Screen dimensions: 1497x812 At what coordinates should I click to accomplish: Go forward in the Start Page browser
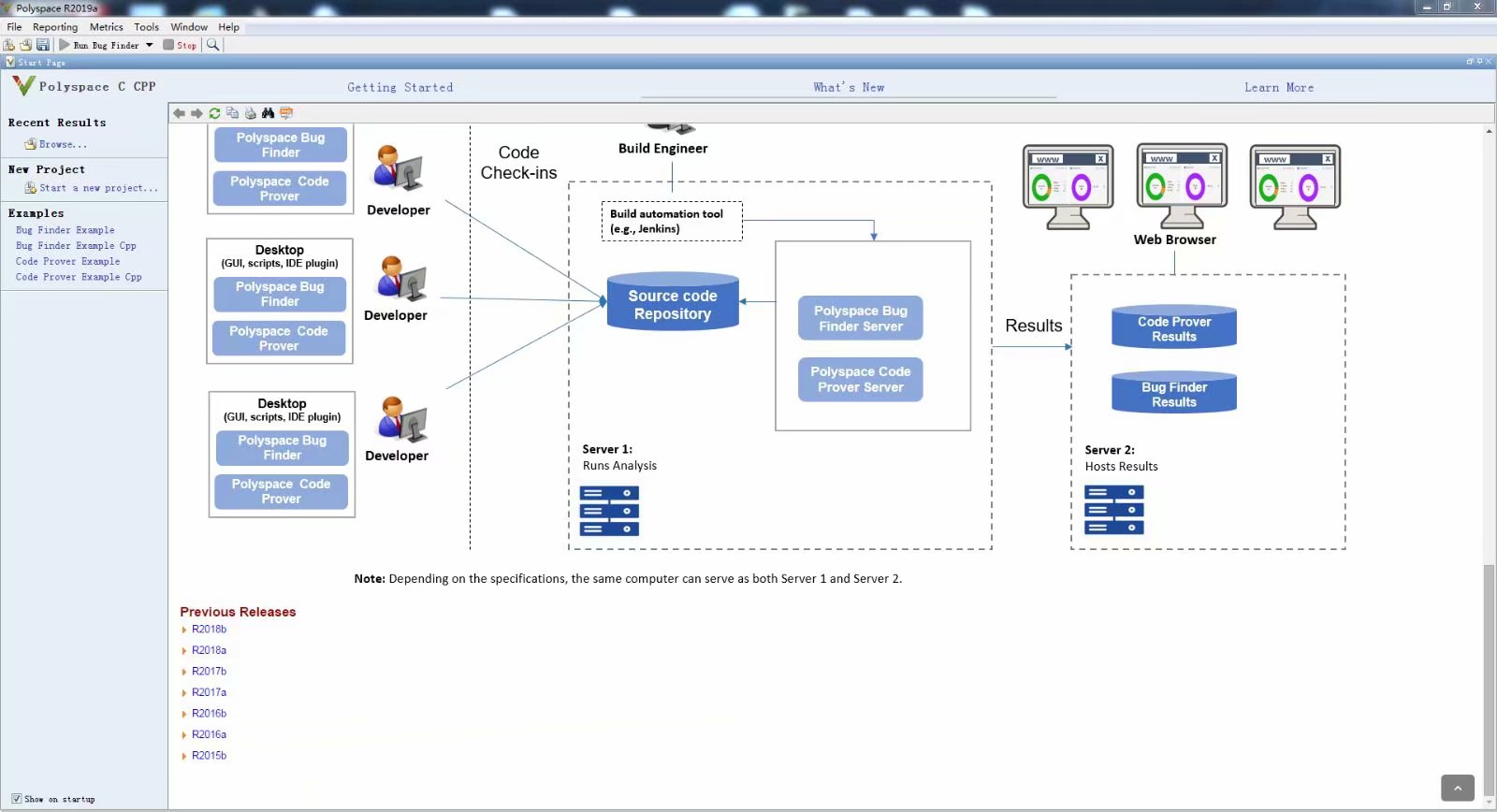[196, 113]
